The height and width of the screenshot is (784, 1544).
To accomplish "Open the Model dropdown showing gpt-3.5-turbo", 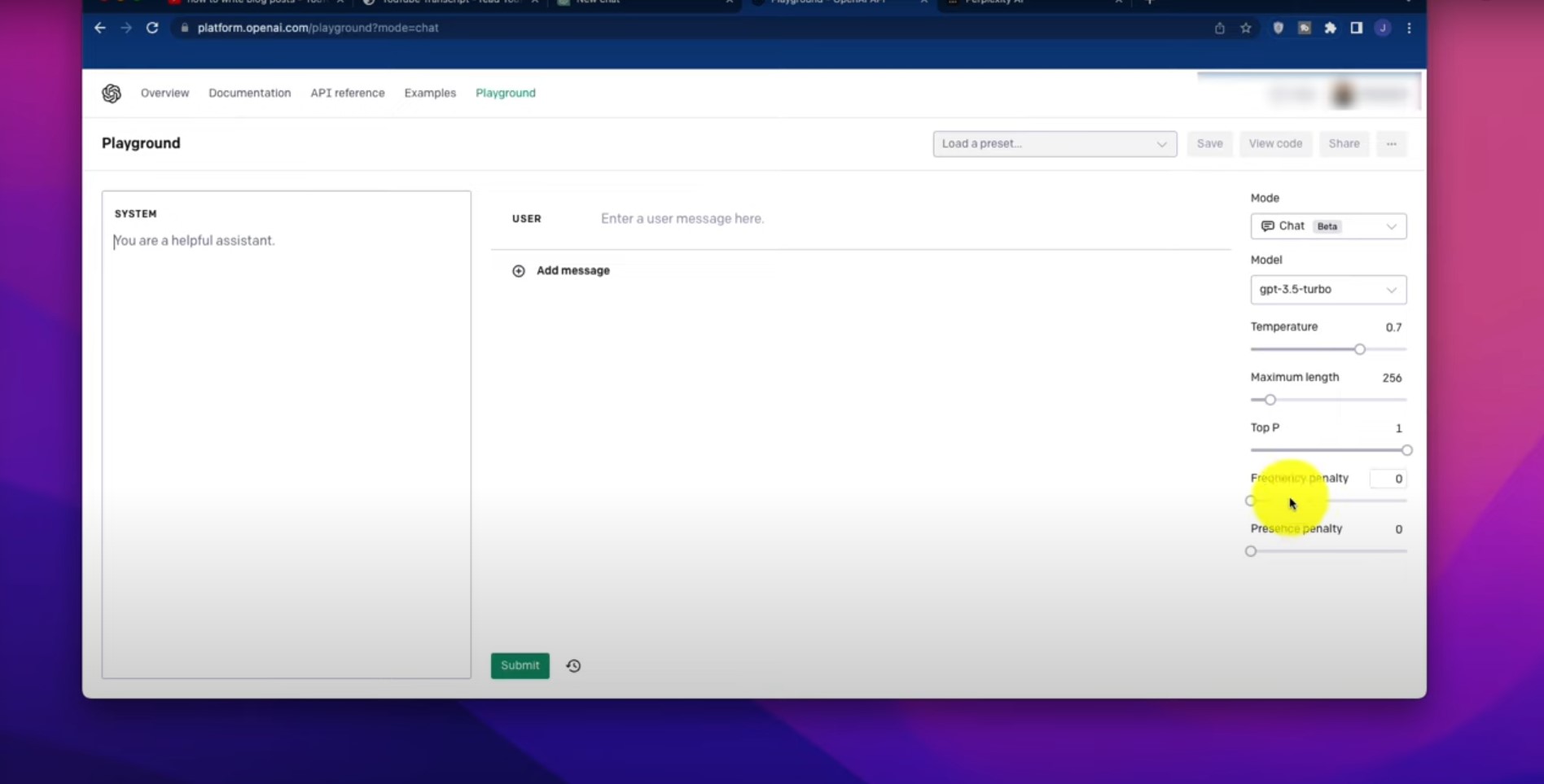I will click(1328, 289).
